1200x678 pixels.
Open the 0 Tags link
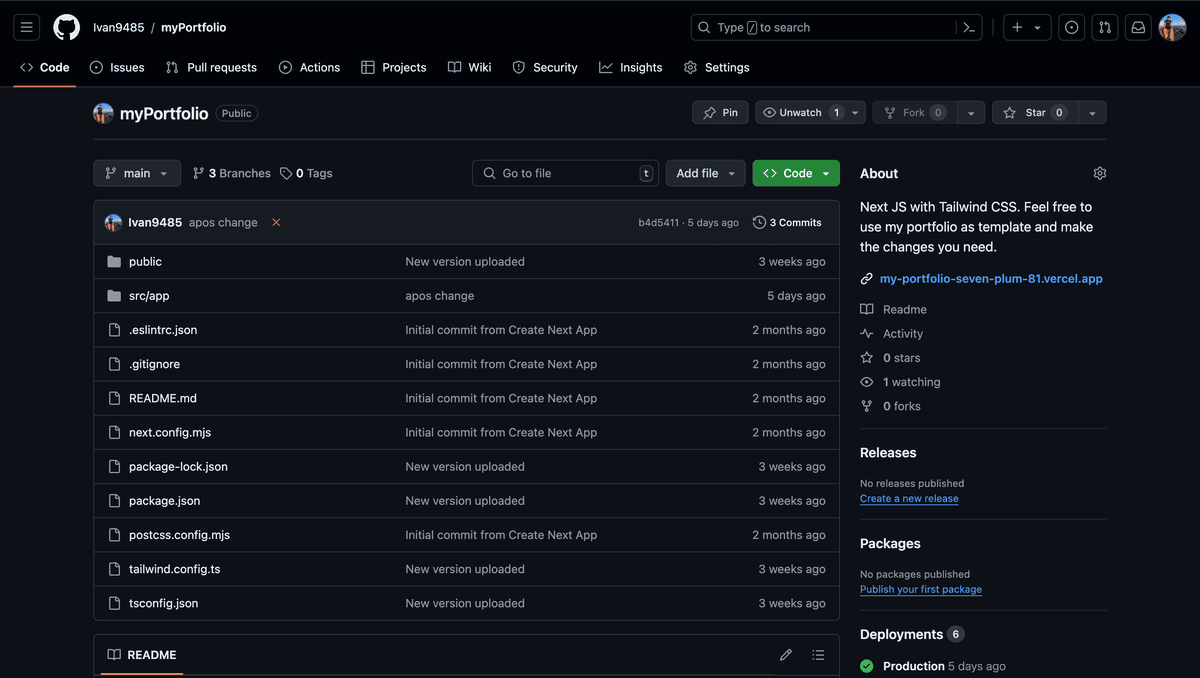[x=306, y=173]
